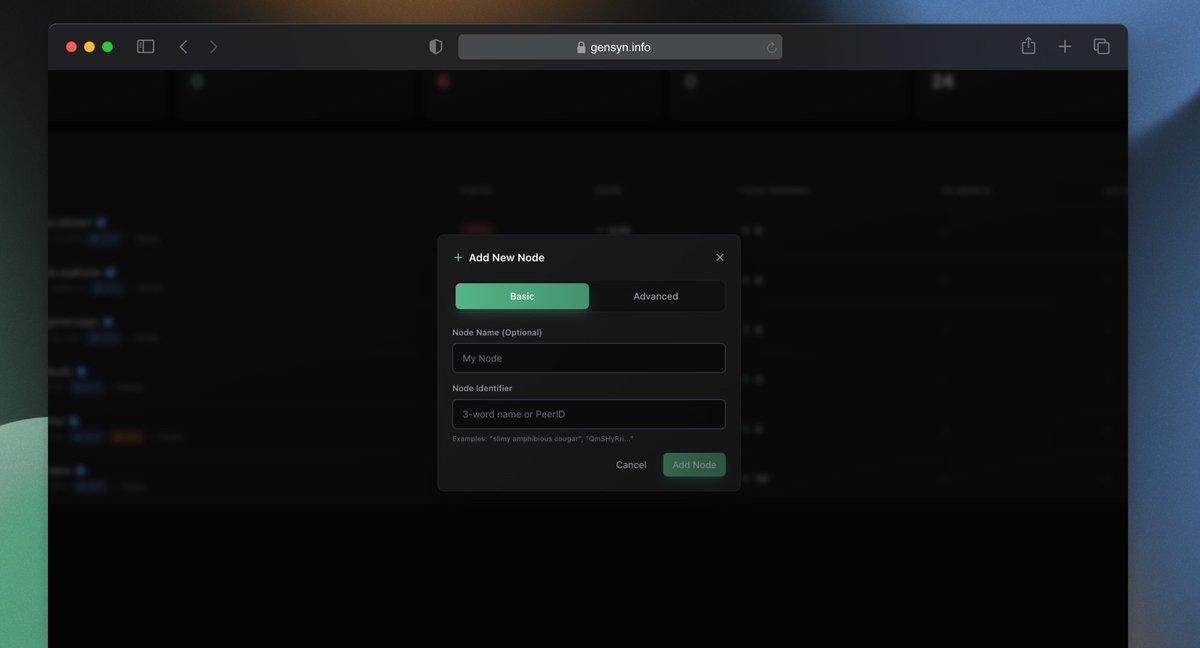
Task: Go back with the browser back arrow
Action: click(x=183, y=47)
